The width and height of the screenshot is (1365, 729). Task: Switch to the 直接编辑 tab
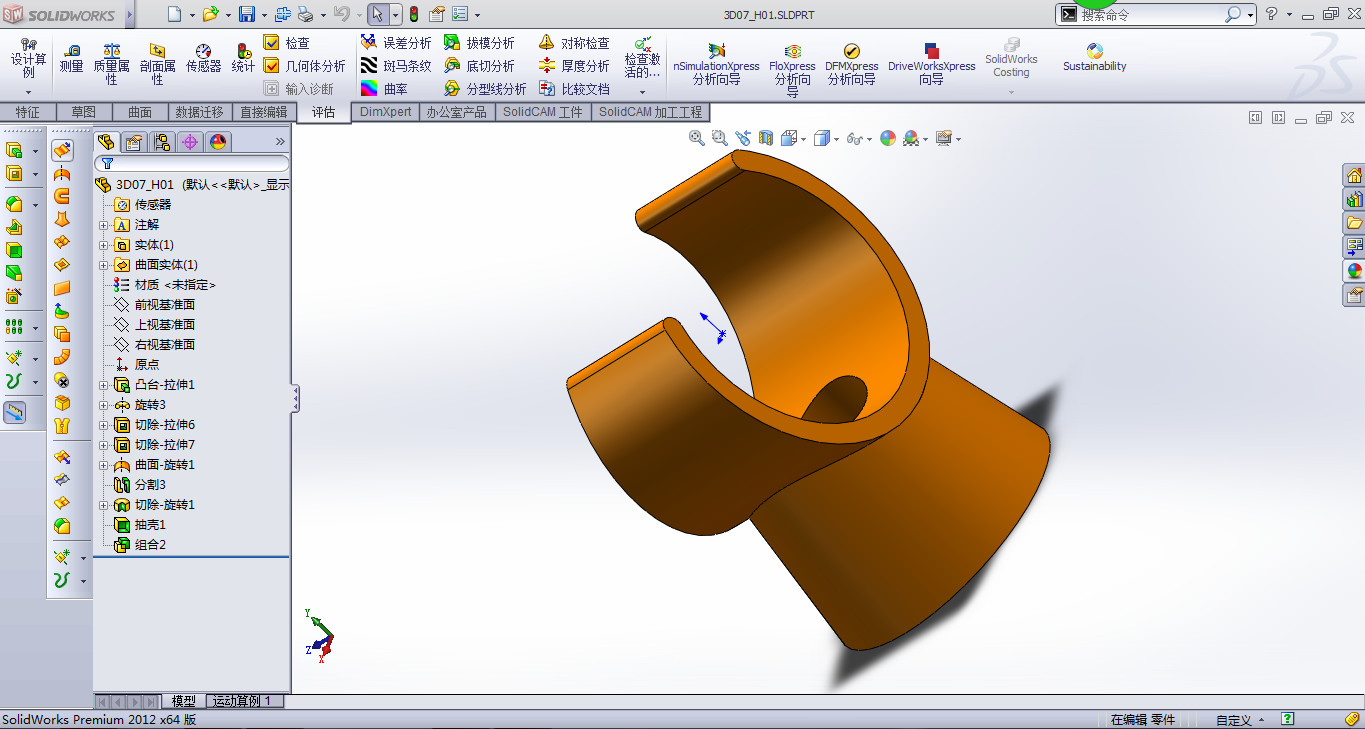point(263,112)
